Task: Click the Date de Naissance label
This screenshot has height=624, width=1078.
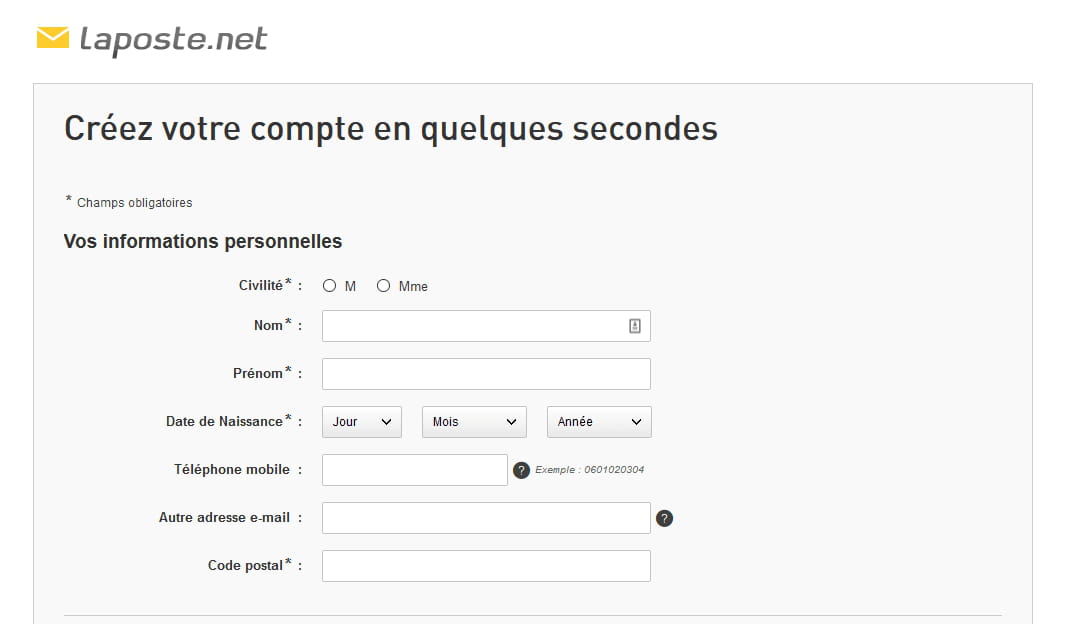Action: tap(224, 422)
